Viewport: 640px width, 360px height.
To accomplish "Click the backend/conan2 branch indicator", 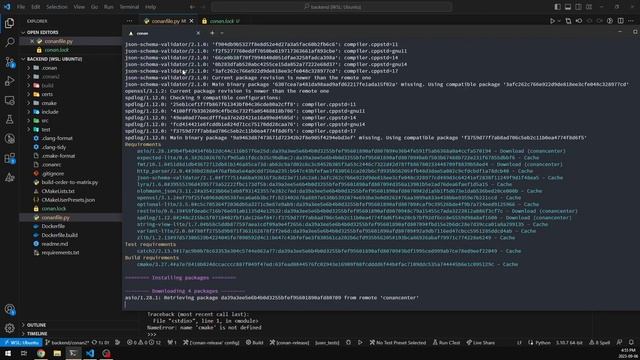I will (67, 342).
